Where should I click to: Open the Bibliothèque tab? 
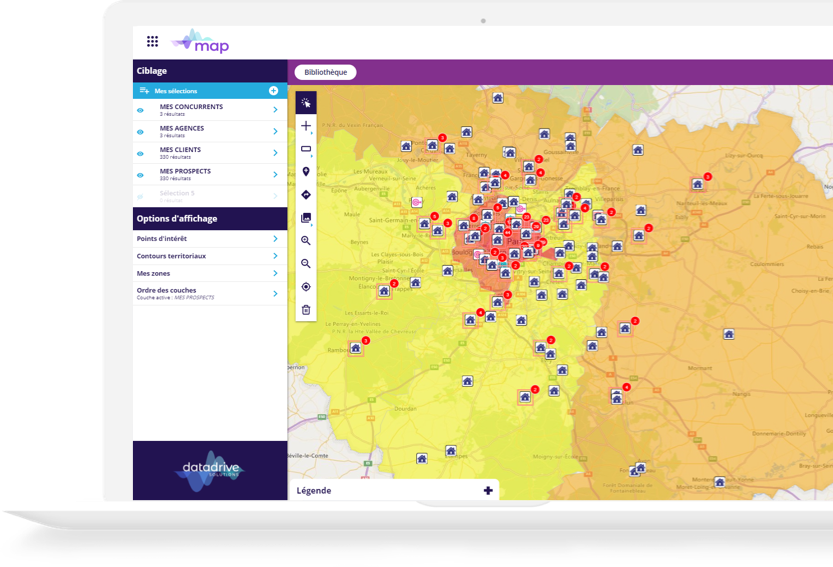pos(325,72)
